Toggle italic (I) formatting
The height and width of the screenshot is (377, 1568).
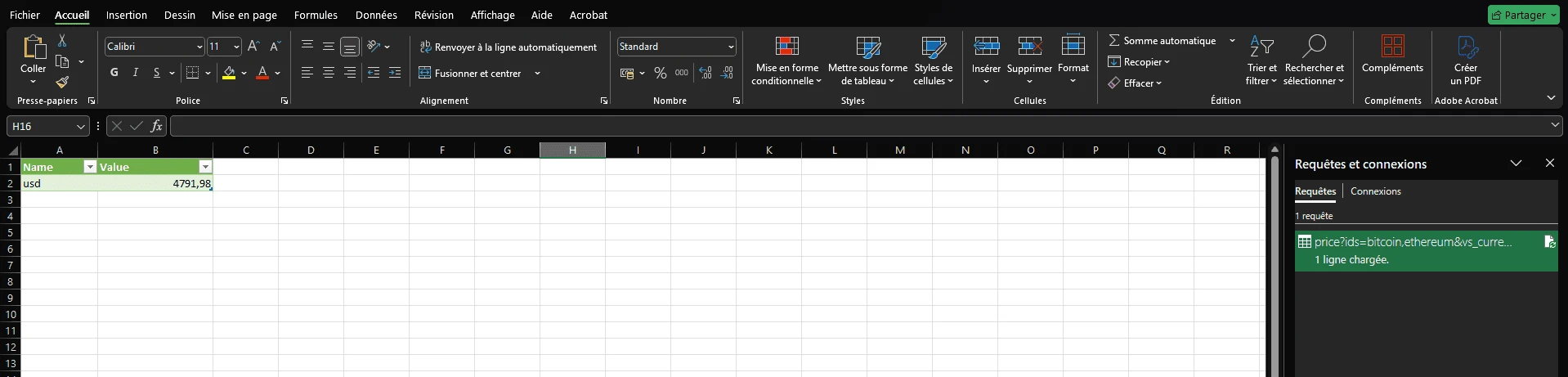pos(136,73)
